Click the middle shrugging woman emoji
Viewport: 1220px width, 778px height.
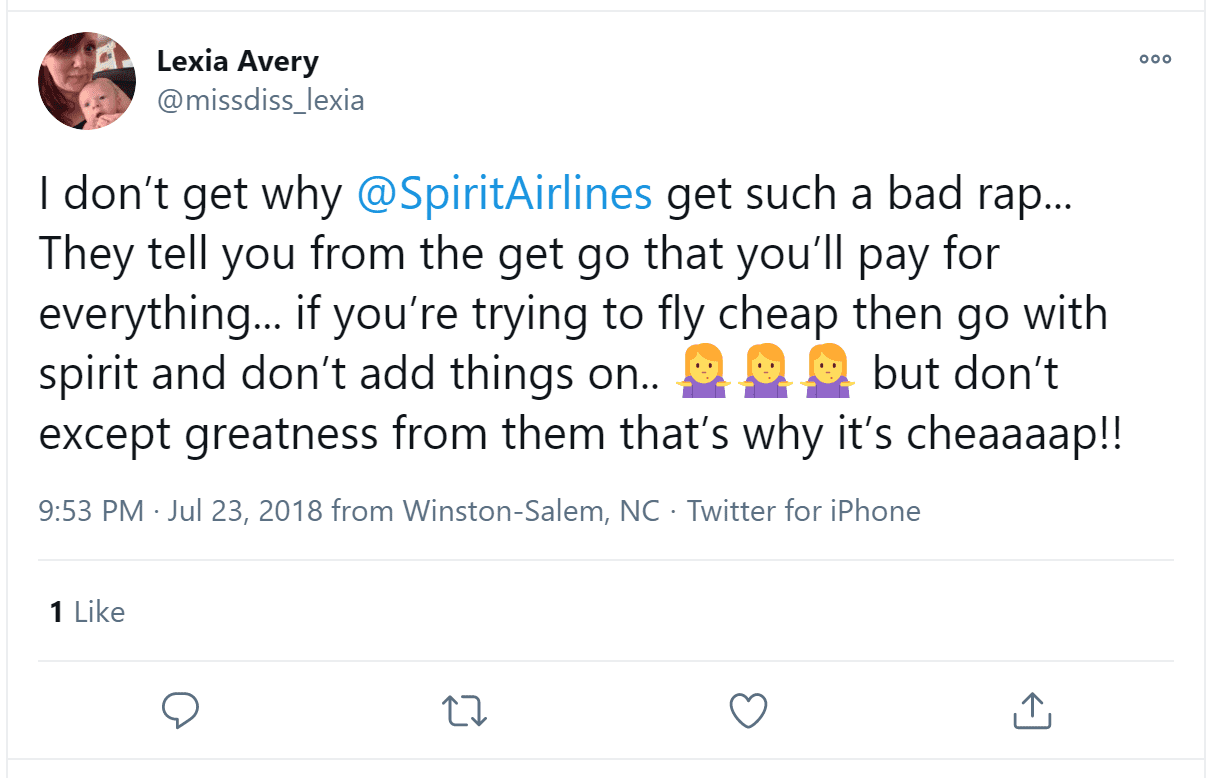tap(760, 376)
